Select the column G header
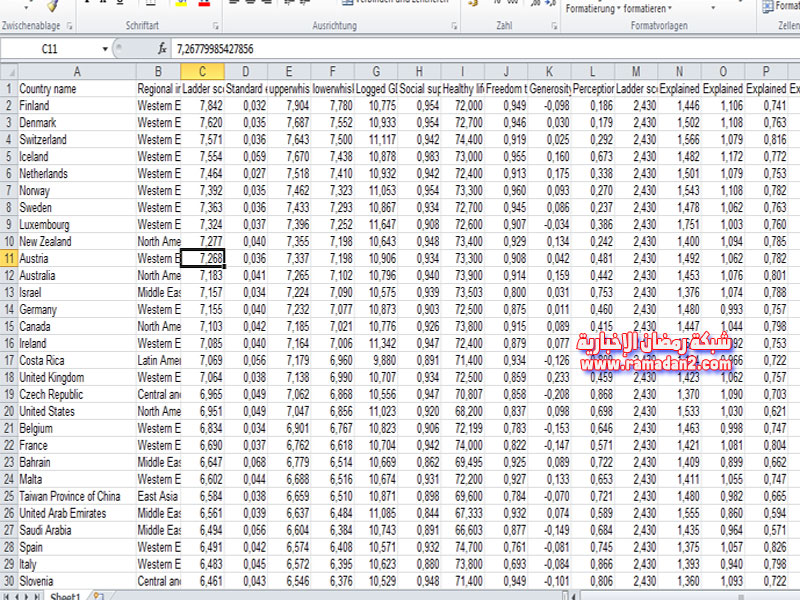Viewport: 800px width, 600px height. [x=376, y=72]
